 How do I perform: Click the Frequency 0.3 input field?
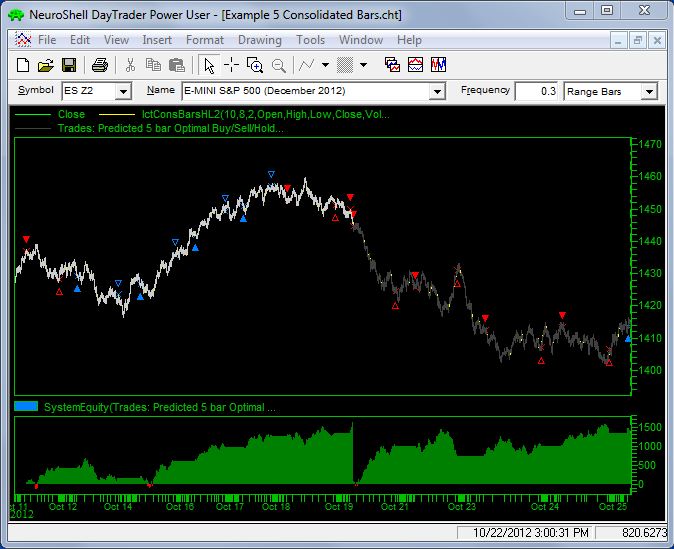coord(536,91)
